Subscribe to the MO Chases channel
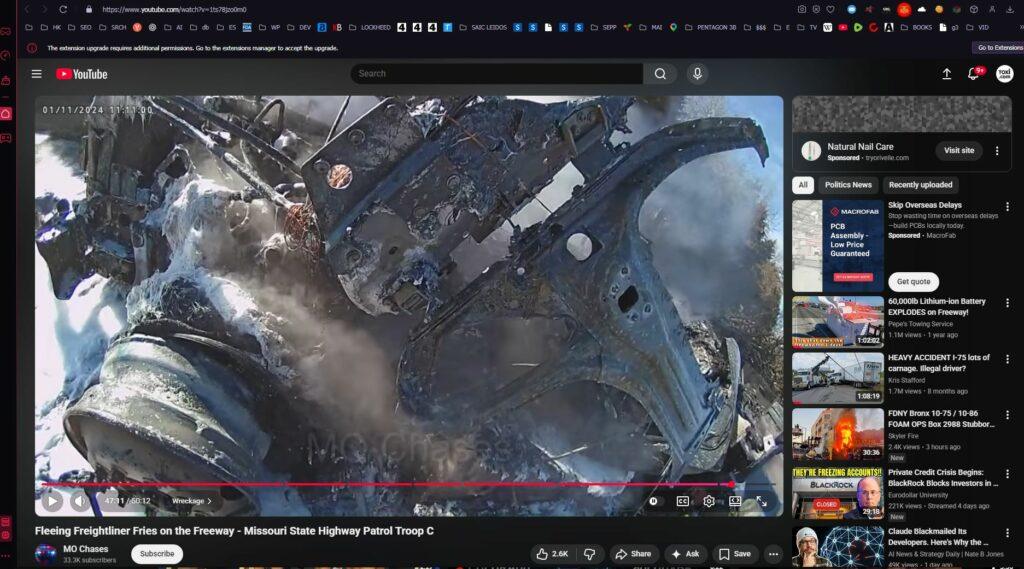Image resolution: width=1024 pixels, height=569 pixels. point(157,554)
